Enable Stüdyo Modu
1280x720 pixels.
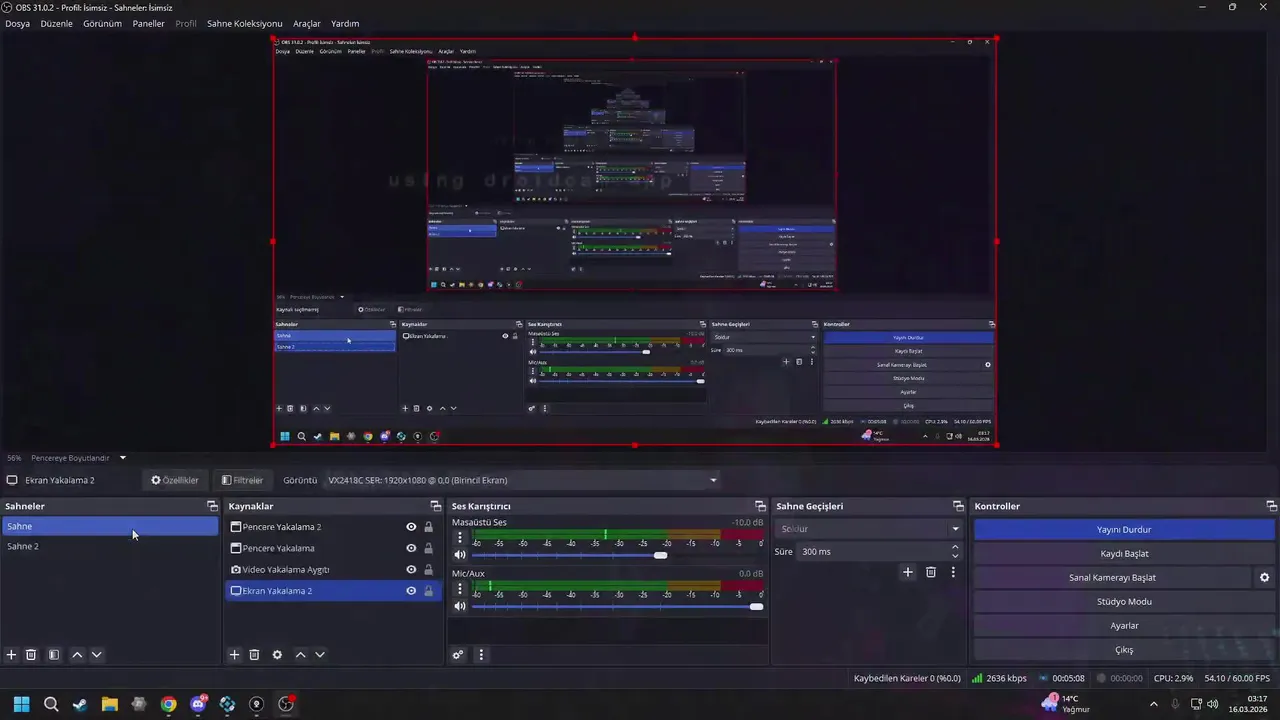click(x=1124, y=601)
